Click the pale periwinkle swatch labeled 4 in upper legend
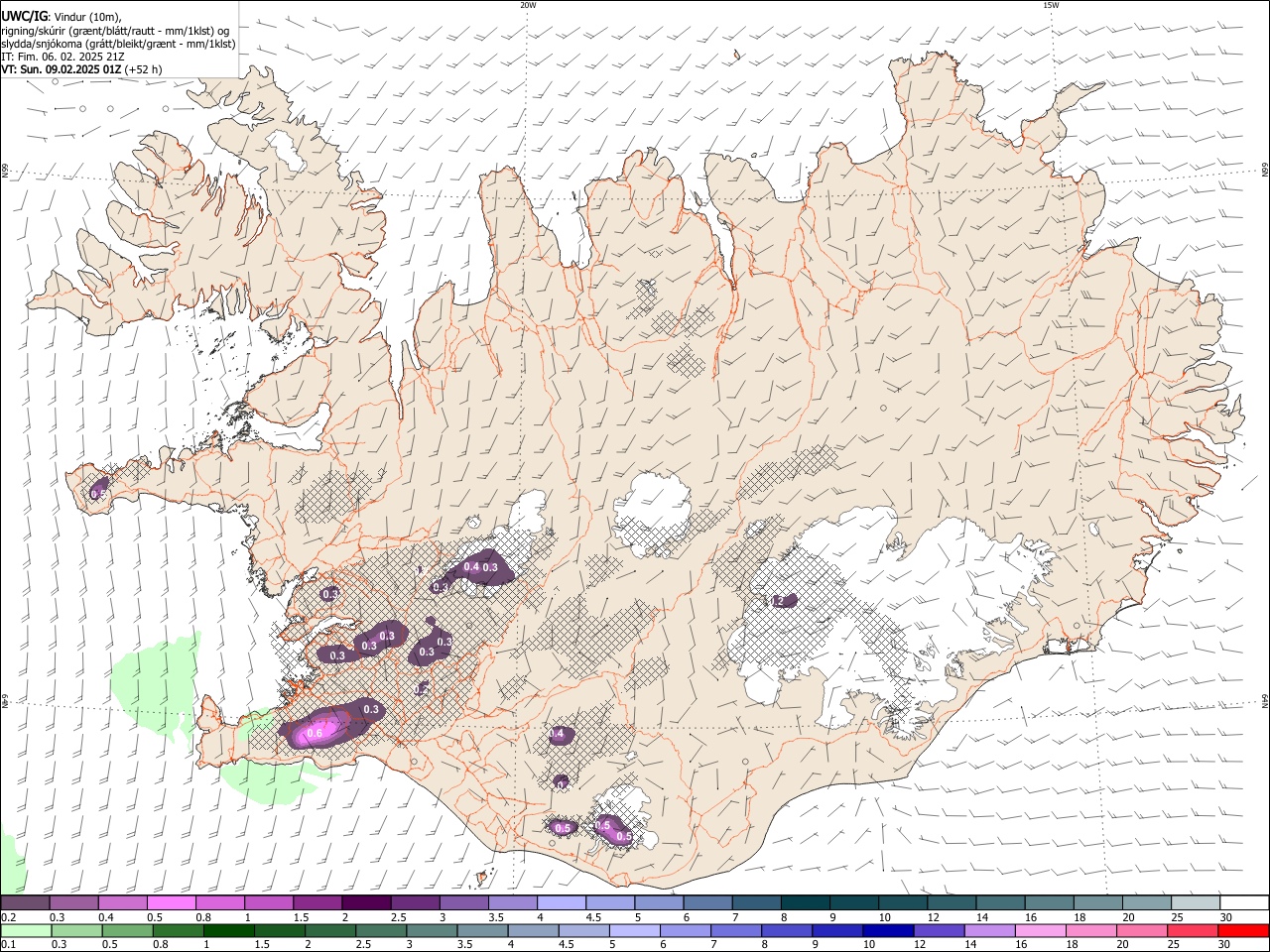 pos(563,903)
